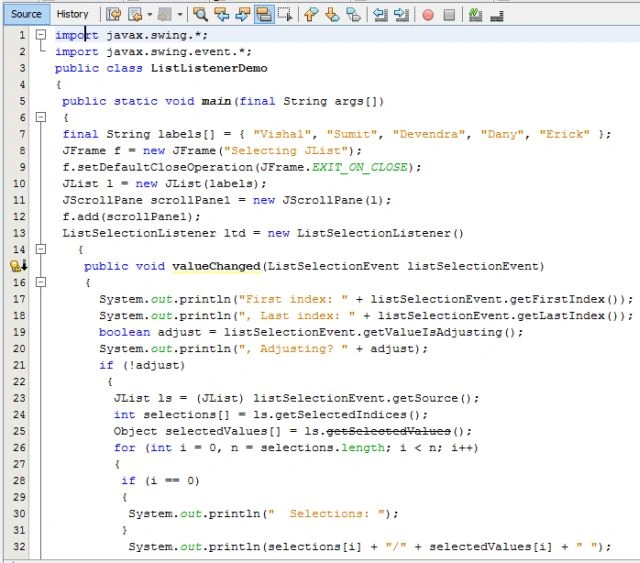Click the "Vishal" string on line 7

click(282, 134)
